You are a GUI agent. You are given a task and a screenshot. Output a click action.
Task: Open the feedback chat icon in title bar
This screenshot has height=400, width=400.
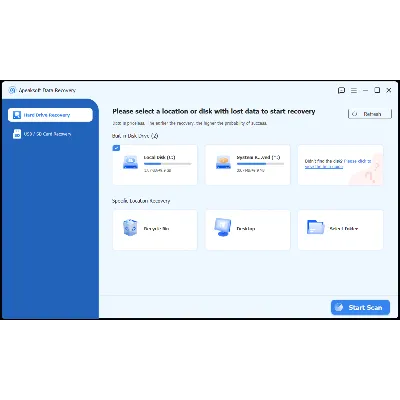[341, 90]
